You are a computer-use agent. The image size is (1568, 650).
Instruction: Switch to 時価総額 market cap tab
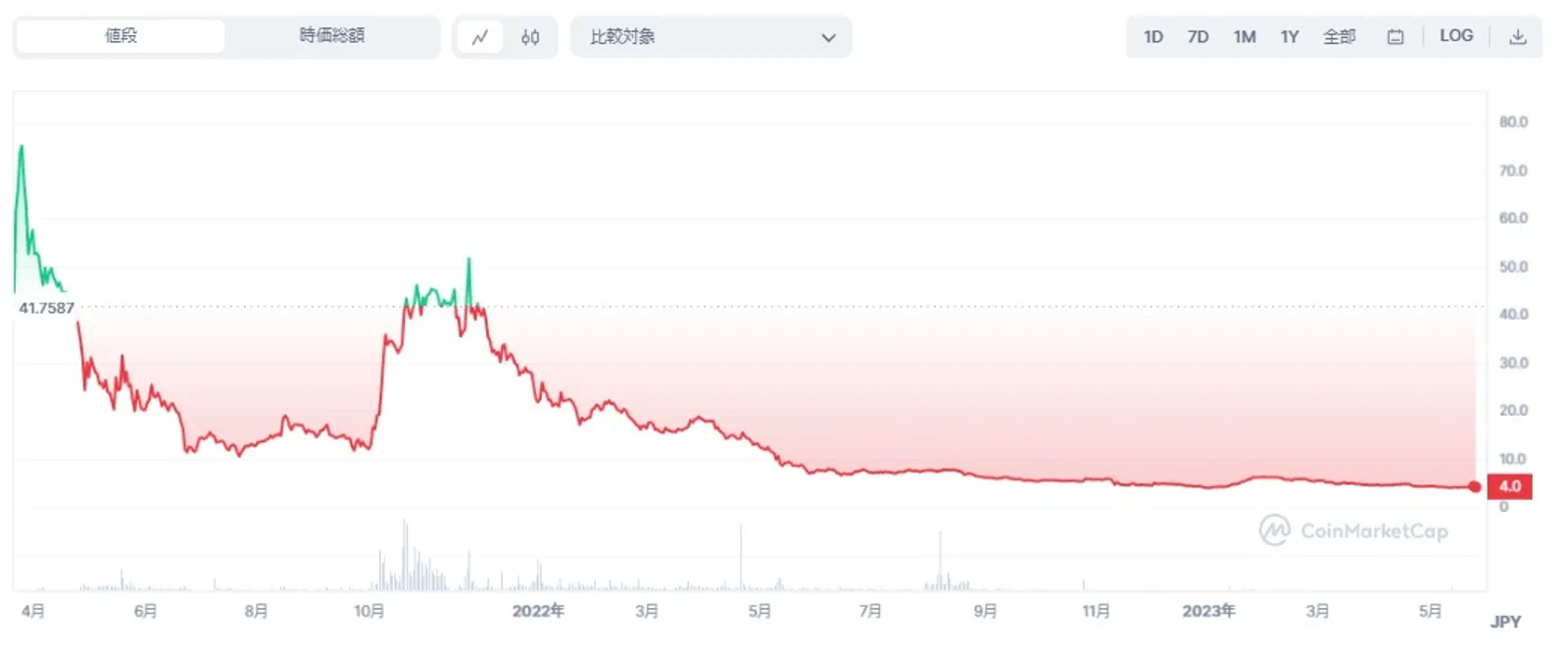click(332, 36)
